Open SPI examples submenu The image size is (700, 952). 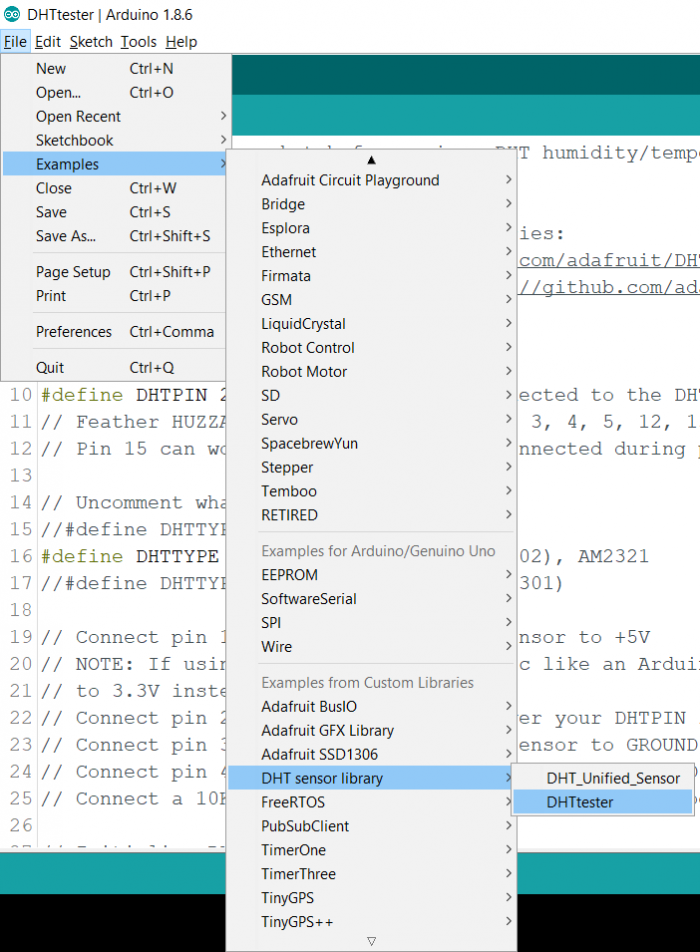pos(372,622)
